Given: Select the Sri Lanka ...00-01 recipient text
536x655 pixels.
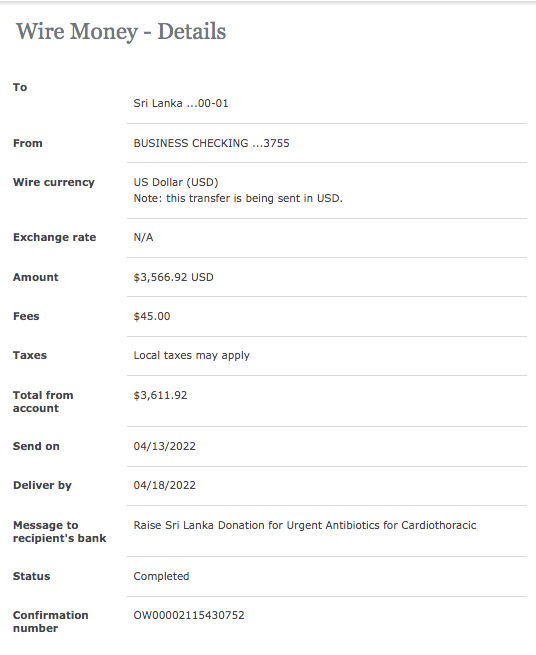Looking at the screenshot, I should click(181, 103).
